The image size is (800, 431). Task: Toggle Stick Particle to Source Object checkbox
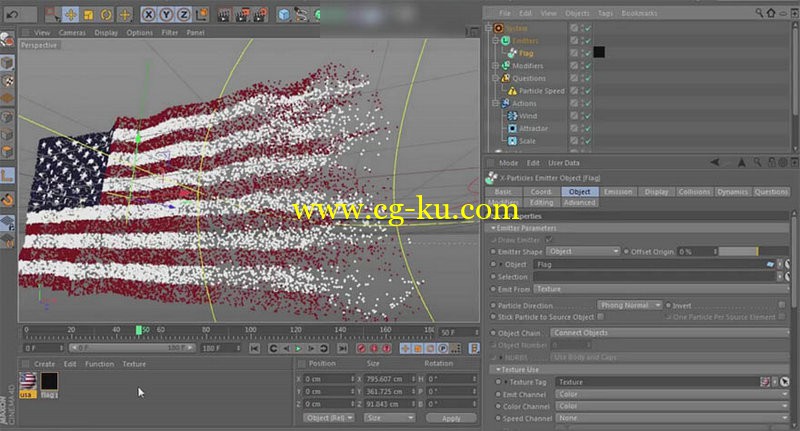[x=601, y=317]
